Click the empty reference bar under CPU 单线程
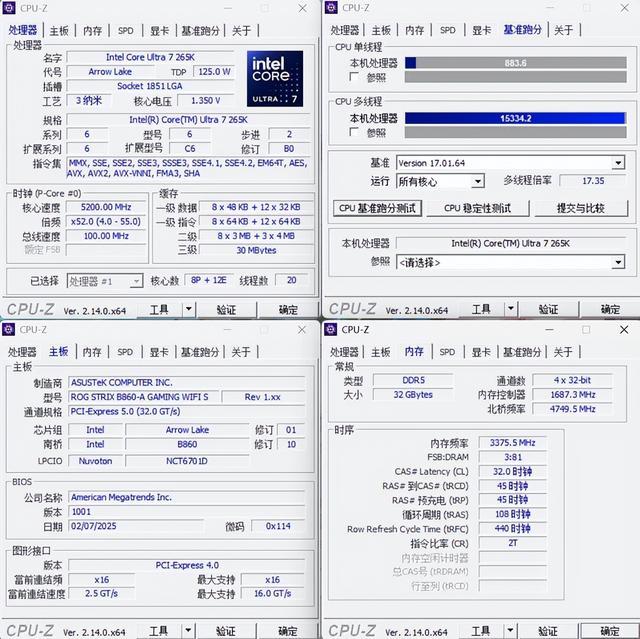The height and width of the screenshot is (639, 640). pyautogui.click(x=516, y=77)
